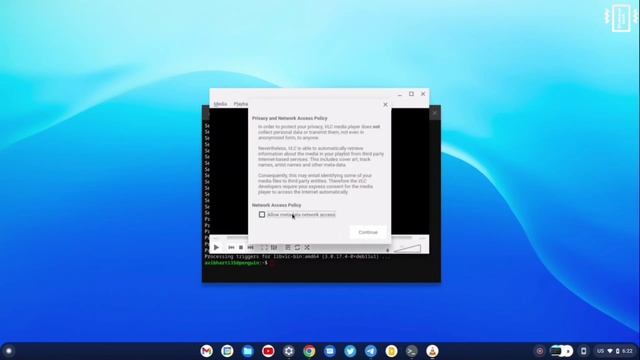Open the Files app from the shelf
Image resolution: width=640 pixels, height=360 pixels.
point(248,351)
